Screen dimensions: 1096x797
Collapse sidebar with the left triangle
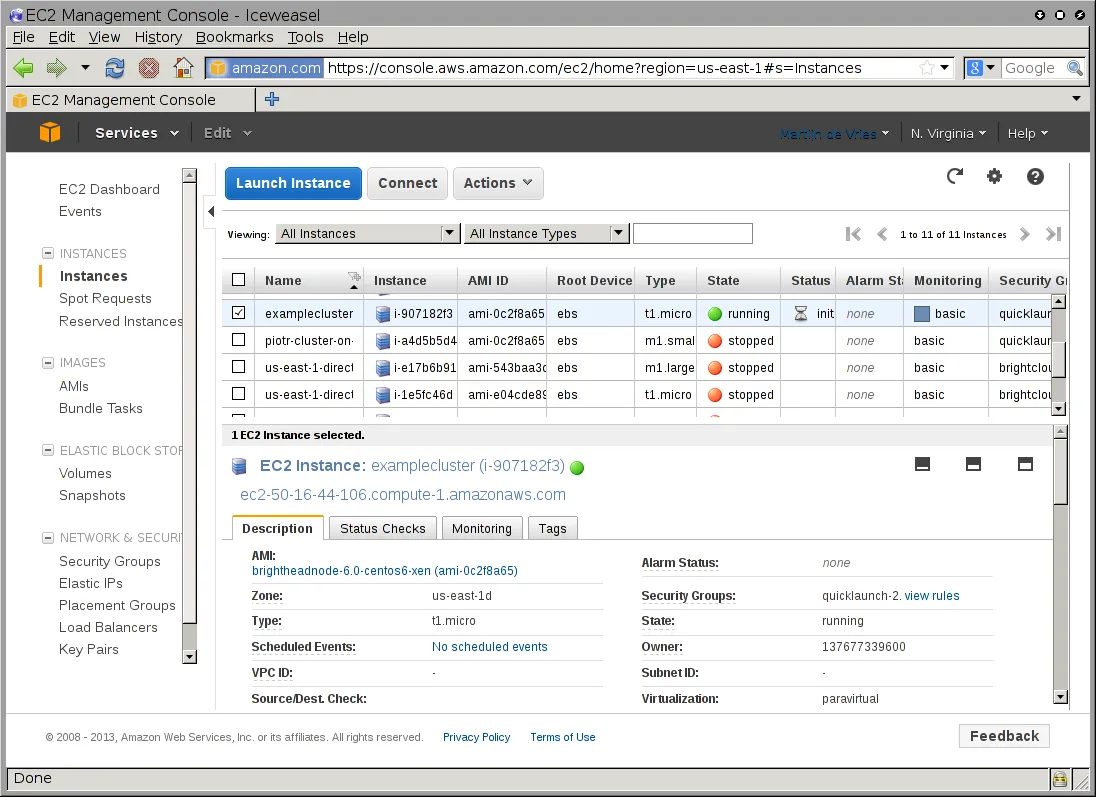coord(210,211)
